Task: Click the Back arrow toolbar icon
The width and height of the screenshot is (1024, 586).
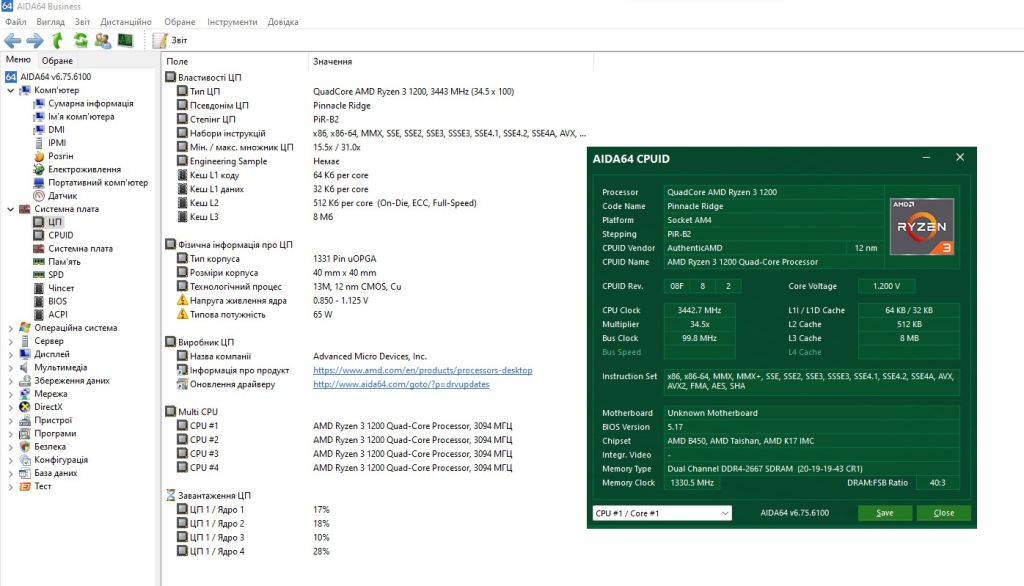Action: (x=12, y=41)
